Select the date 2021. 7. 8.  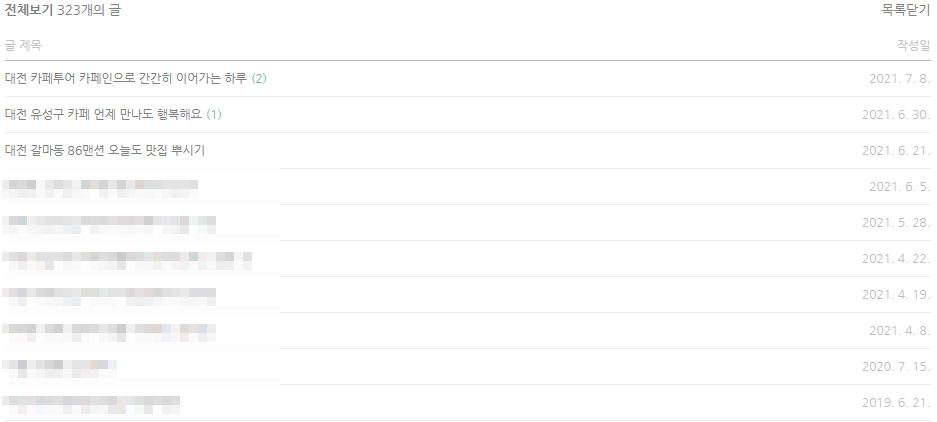point(900,78)
